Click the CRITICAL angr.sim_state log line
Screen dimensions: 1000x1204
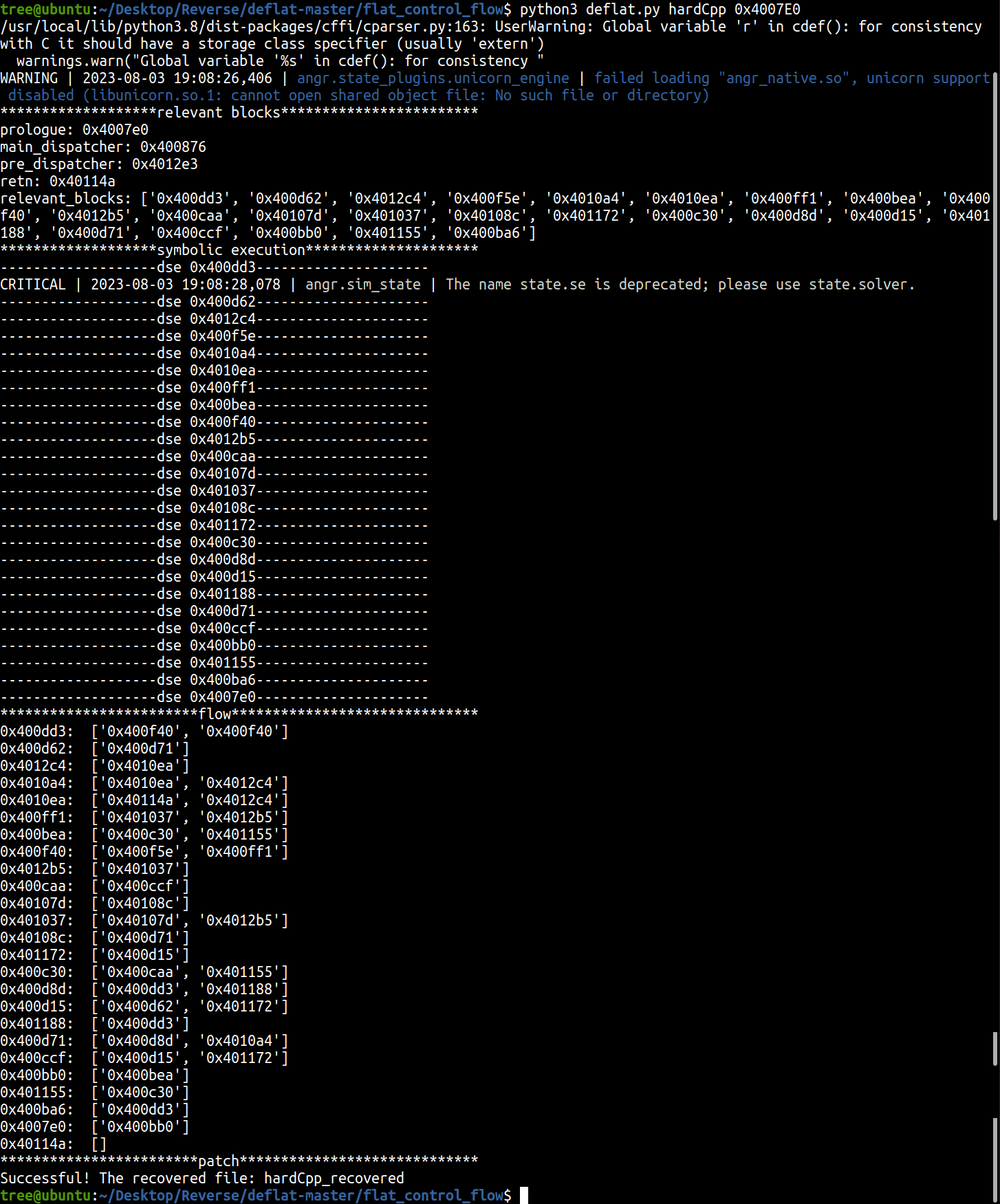[457, 285]
